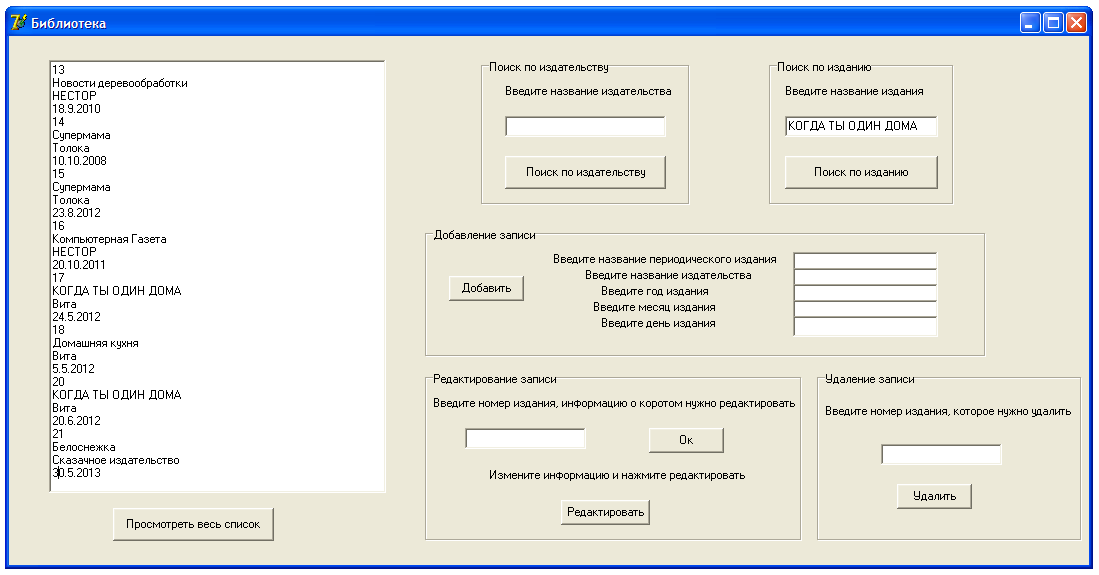Click the "Просмотреть весь список" button
Viewport: 1099px width, 575px height.
click(193, 524)
